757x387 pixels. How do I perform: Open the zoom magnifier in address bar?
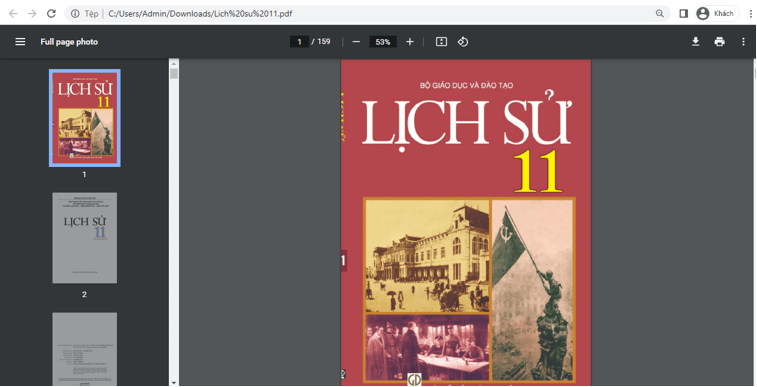click(x=659, y=14)
